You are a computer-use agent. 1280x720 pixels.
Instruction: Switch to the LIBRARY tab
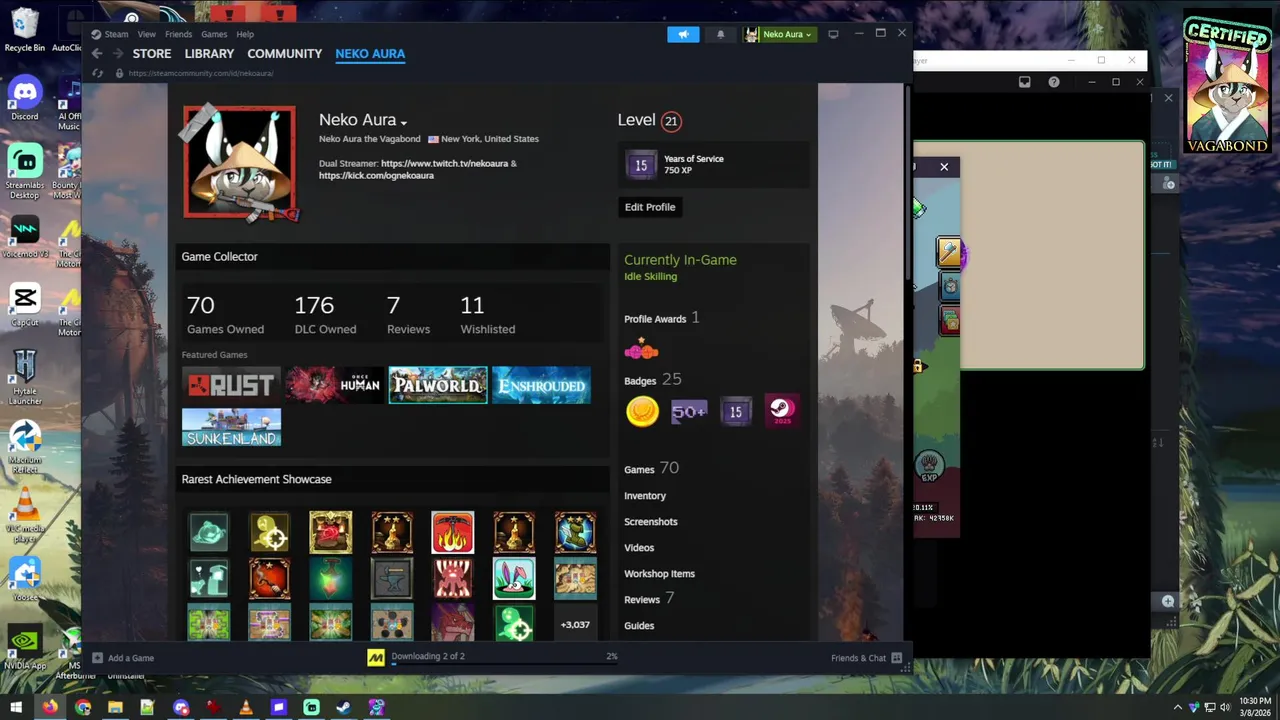(x=209, y=54)
